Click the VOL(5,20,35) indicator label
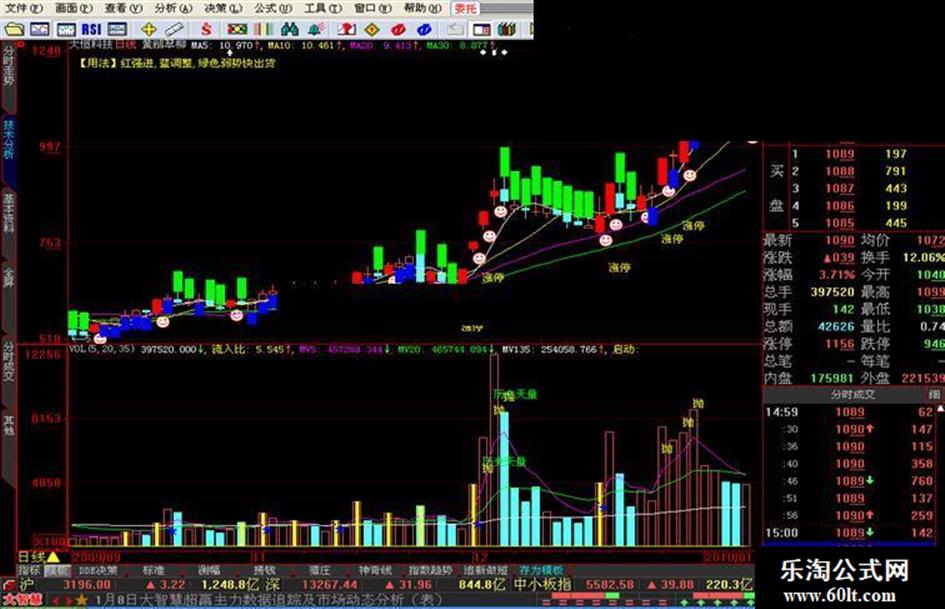Viewport: 945px width, 609px height. (x=102, y=349)
